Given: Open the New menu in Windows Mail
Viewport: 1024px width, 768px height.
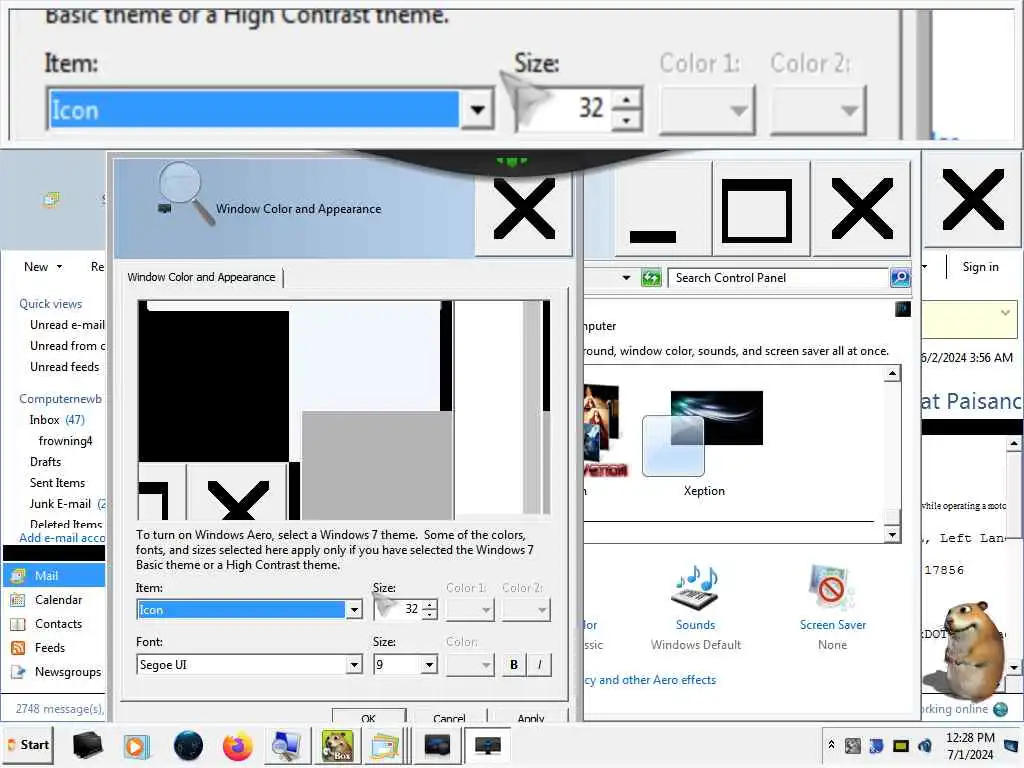Looking at the screenshot, I should pos(36,266).
